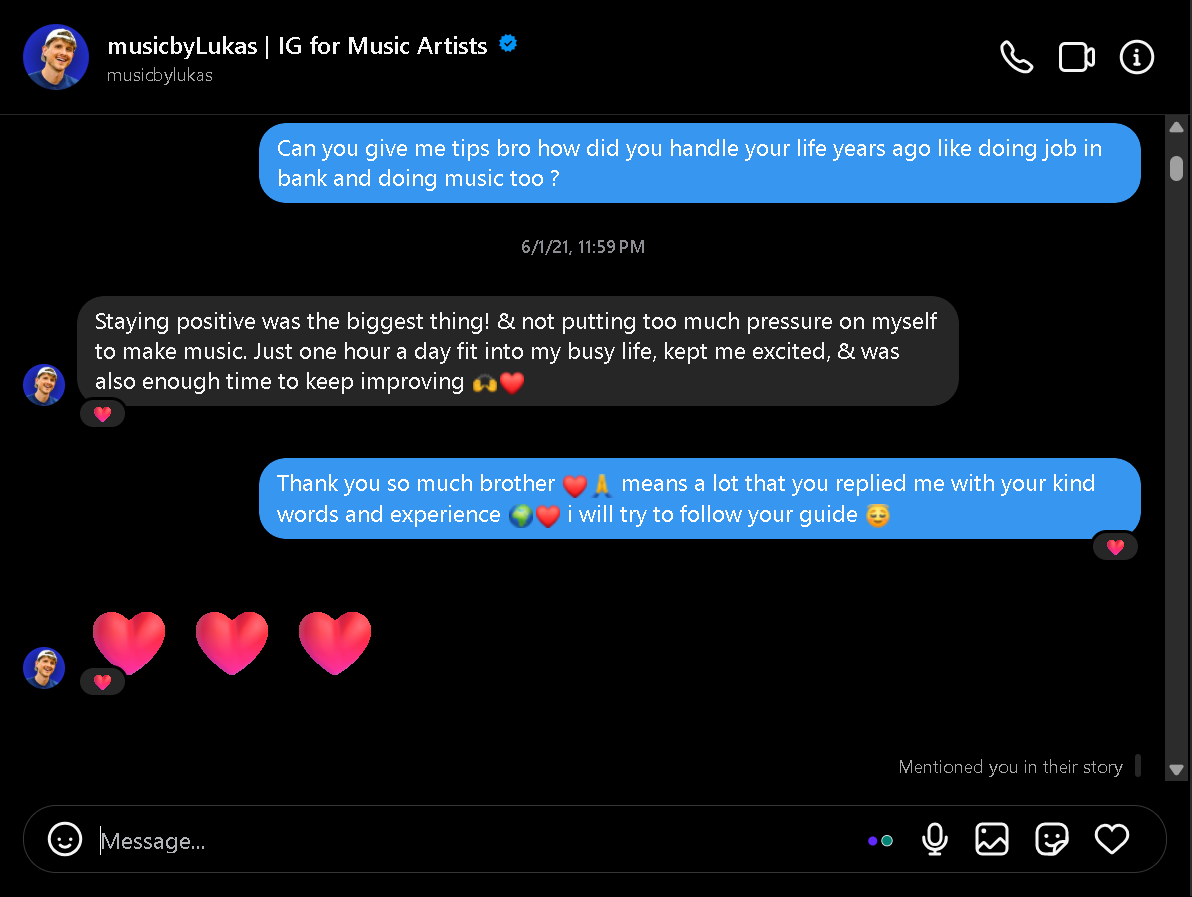1192x897 pixels.
Task: Start a video call
Action: 1076,58
